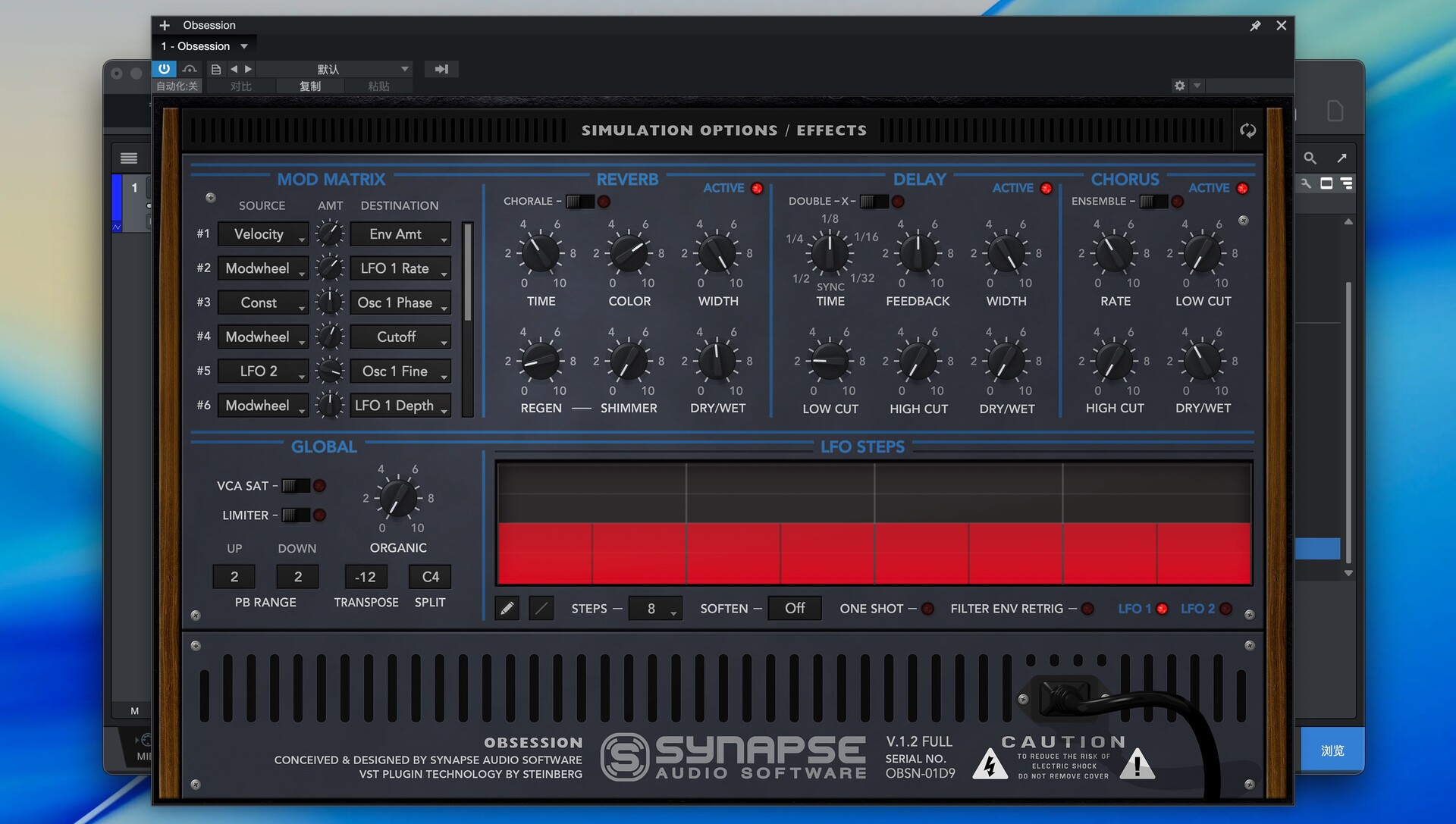Image resolution: width=1456 pixels, height=824 pixels.
Task: Toggle the Reverb ACTIVE red LED
Action: coord(757,188)
